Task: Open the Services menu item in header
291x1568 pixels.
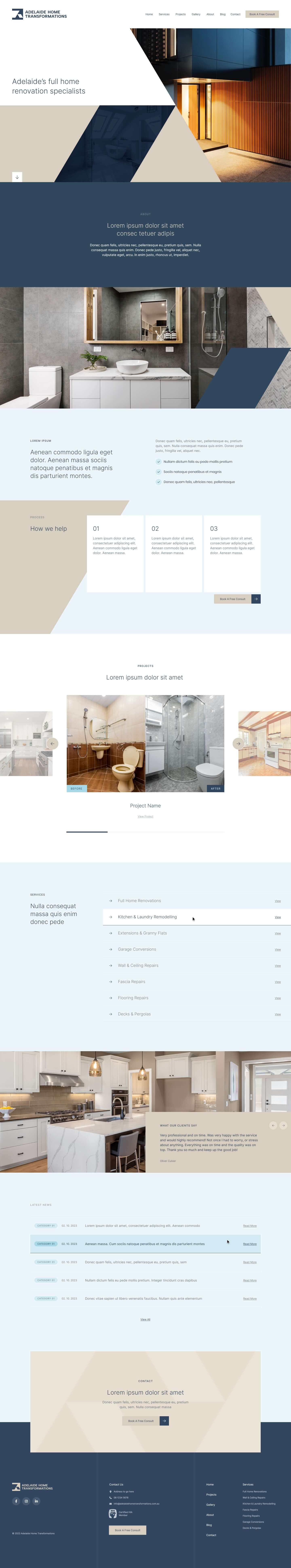Action: [164, 14]
